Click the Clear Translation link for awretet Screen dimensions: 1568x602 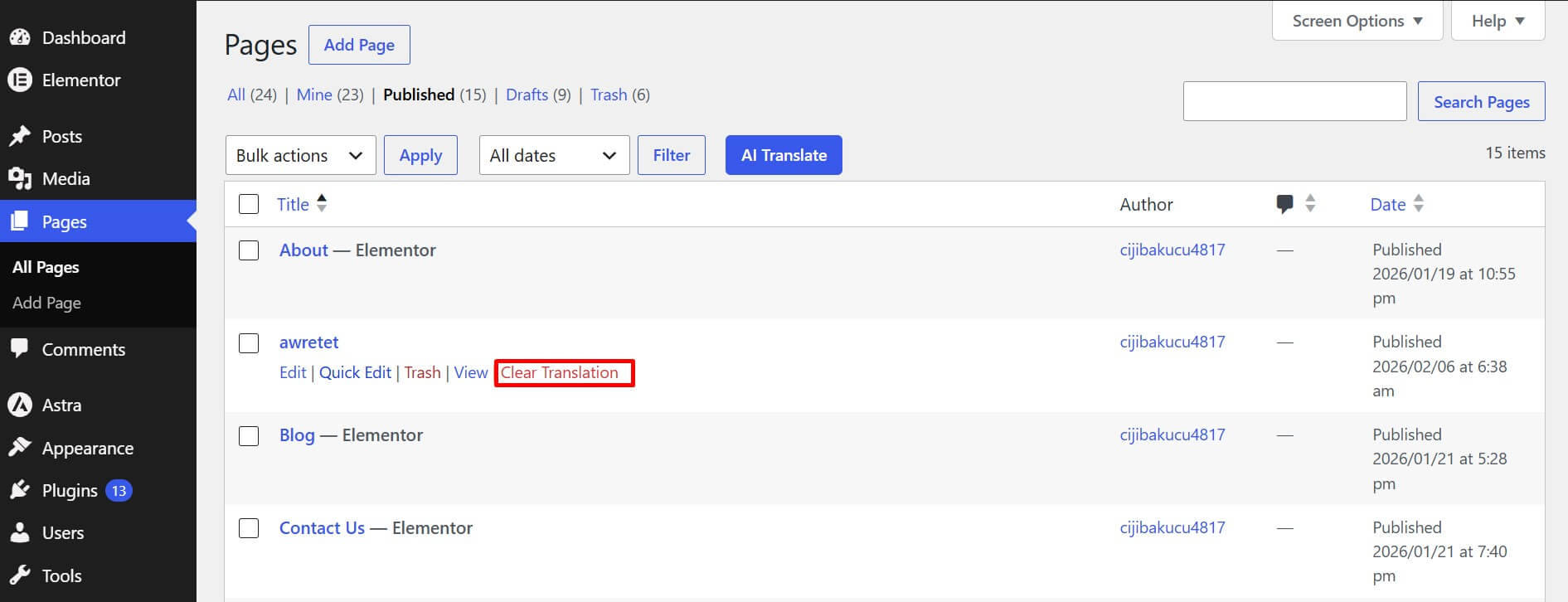pos(560,372)
